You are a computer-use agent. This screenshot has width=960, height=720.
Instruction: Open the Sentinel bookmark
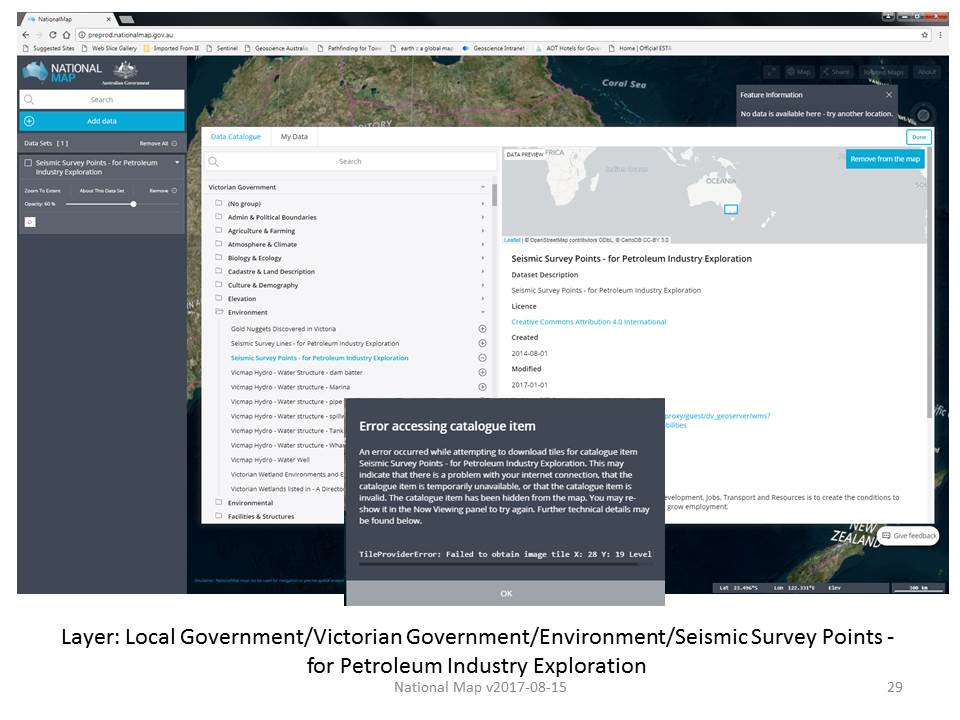click(x=222, y=48)
